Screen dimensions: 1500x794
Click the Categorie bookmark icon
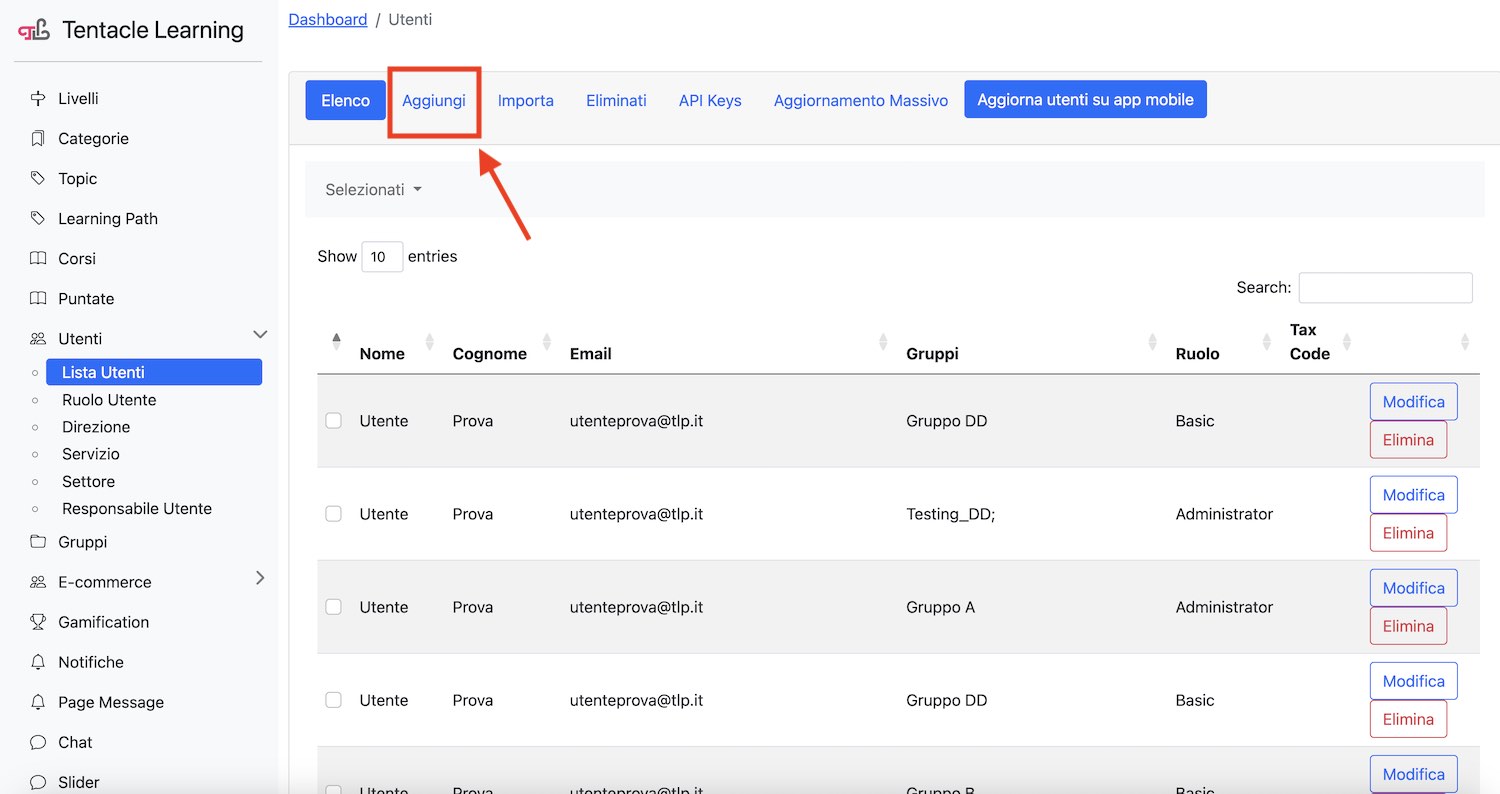coord(38,138)
